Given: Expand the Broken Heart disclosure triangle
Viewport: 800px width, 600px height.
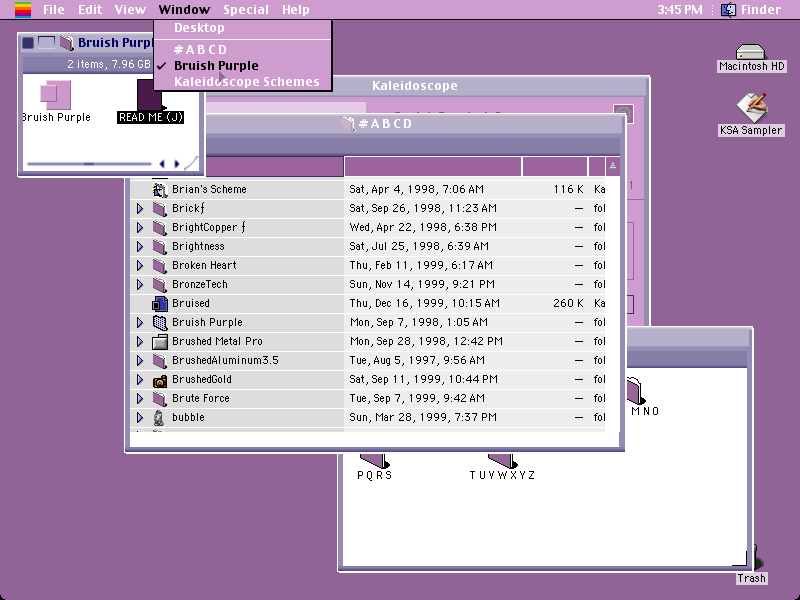Looking at the screenshot, I should click(x=140, y=265).
